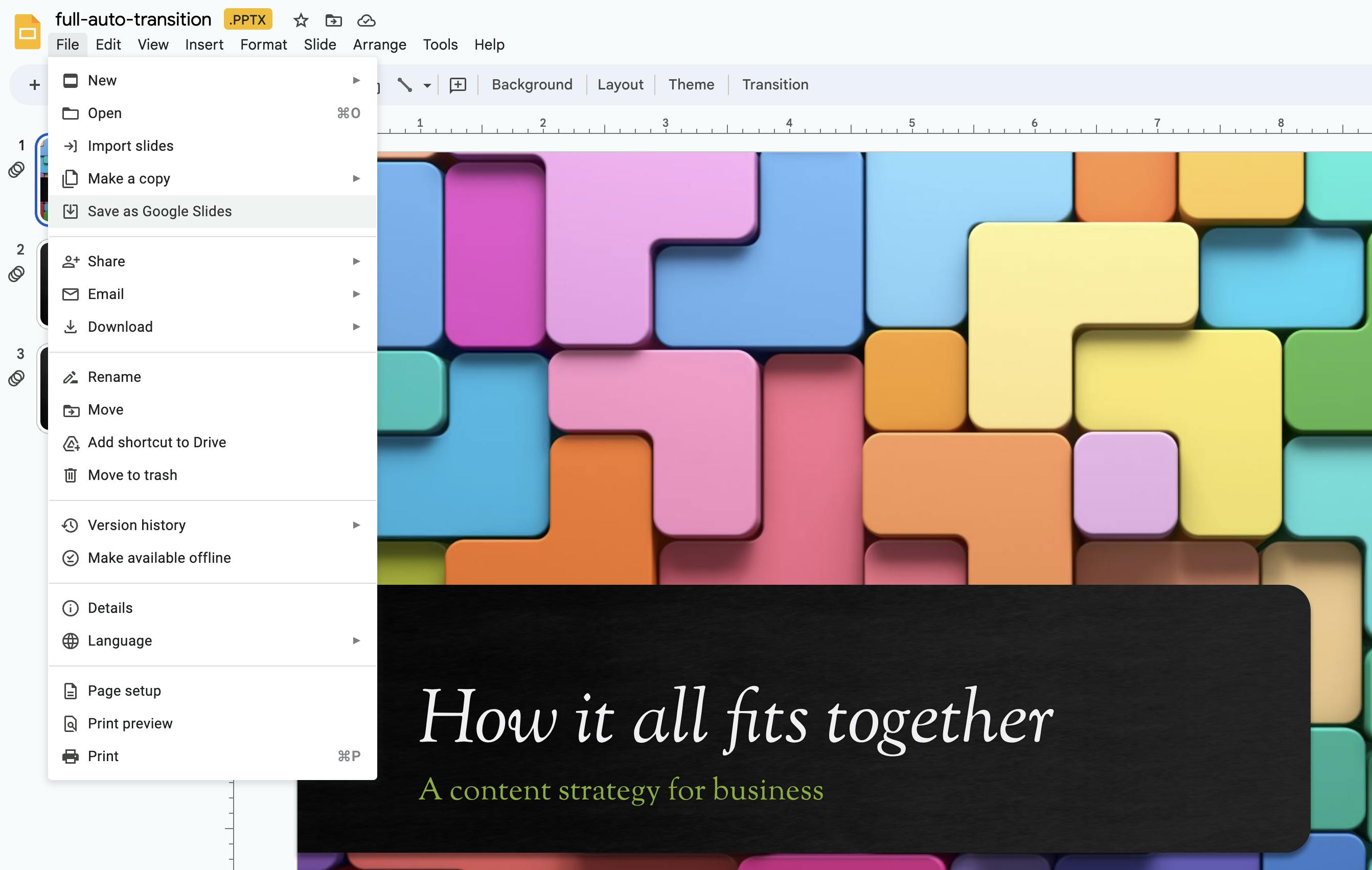Open the Arrange menu

[379, 44]
